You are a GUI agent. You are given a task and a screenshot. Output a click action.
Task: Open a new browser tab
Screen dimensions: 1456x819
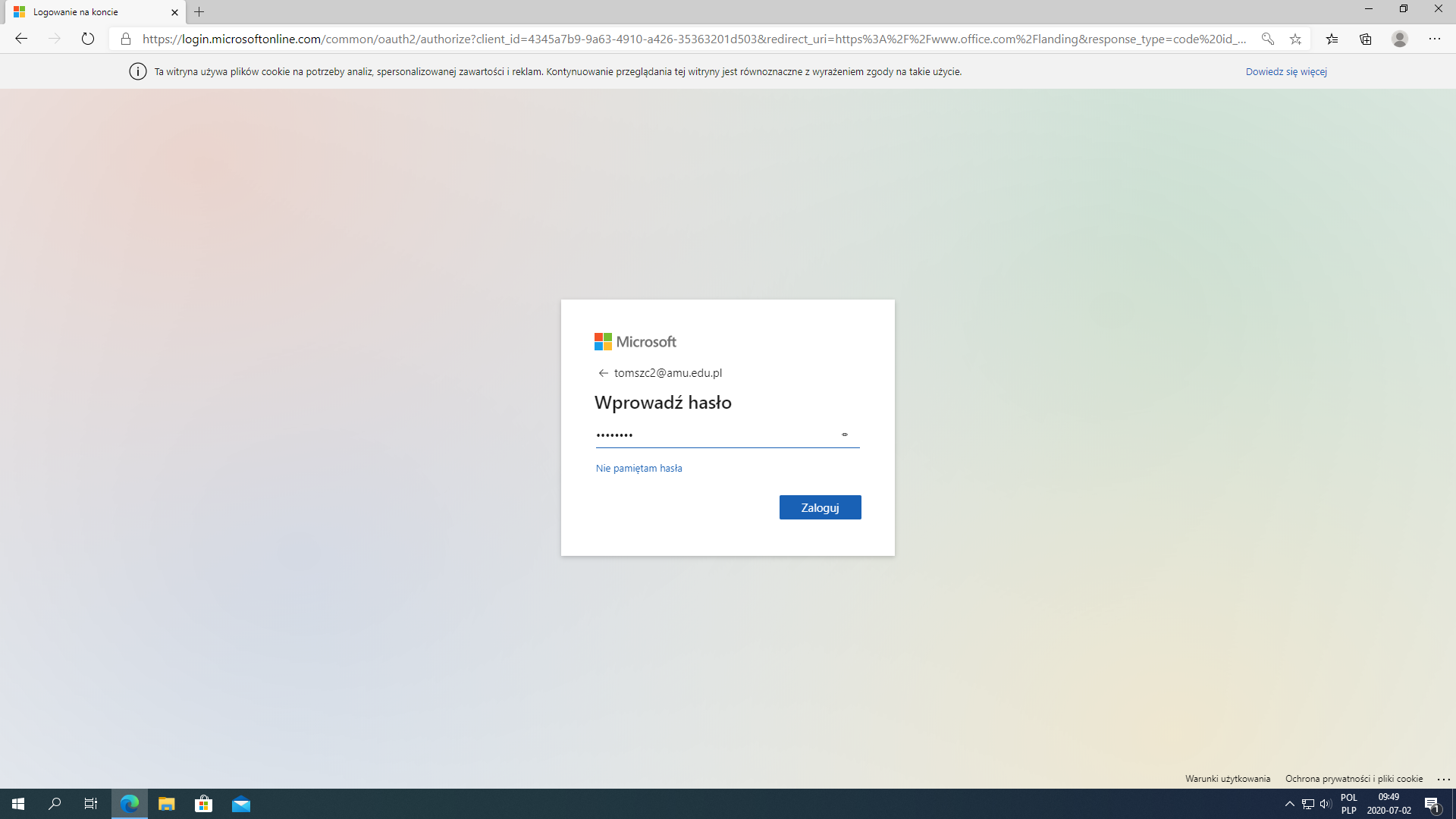tap(199, 12)
